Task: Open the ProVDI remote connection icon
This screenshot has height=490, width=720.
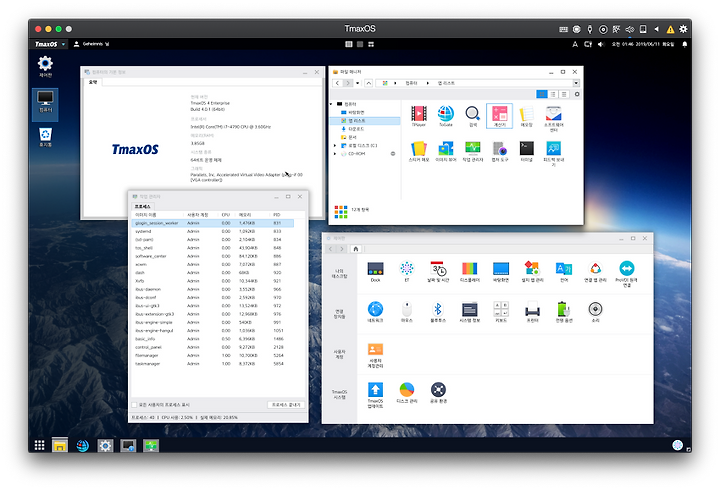Action: [x=626, y=269]
